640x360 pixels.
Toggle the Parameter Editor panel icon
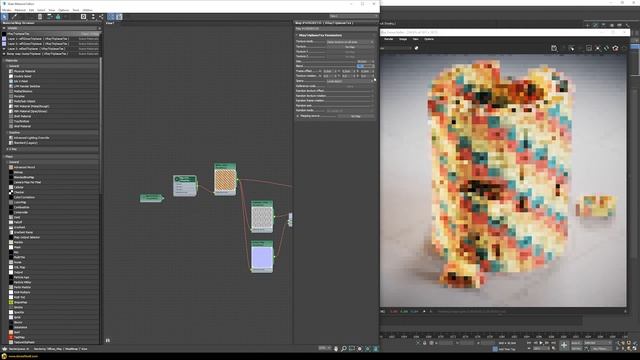click(119, 17)
